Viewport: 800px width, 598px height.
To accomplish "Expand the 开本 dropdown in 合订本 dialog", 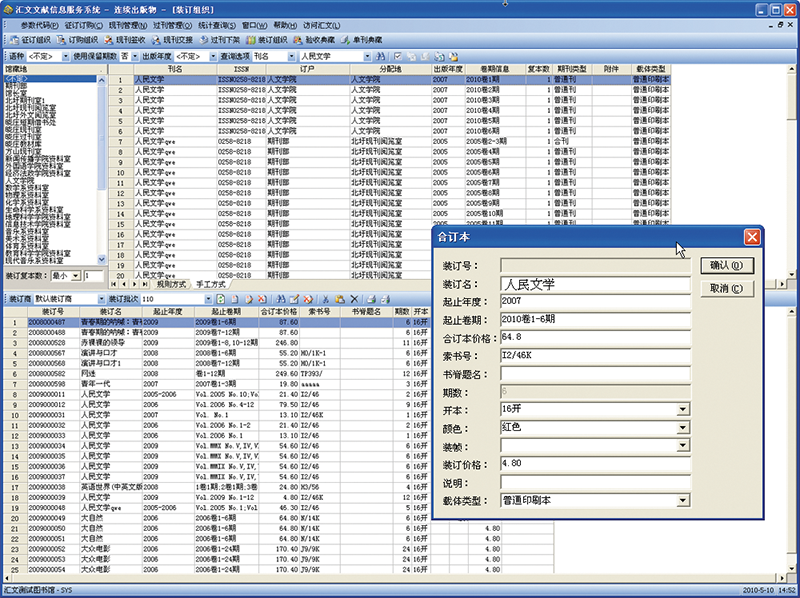I will point(683,409).
